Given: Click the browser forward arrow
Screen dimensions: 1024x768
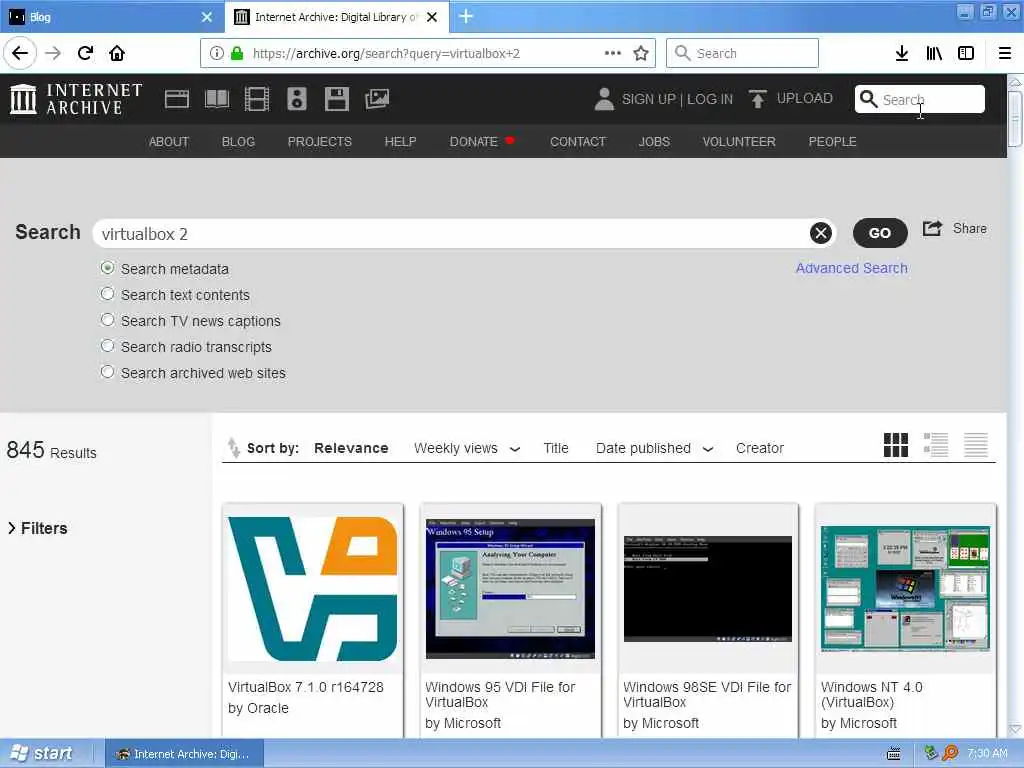Looking at the screenshot, I should 53,53.
